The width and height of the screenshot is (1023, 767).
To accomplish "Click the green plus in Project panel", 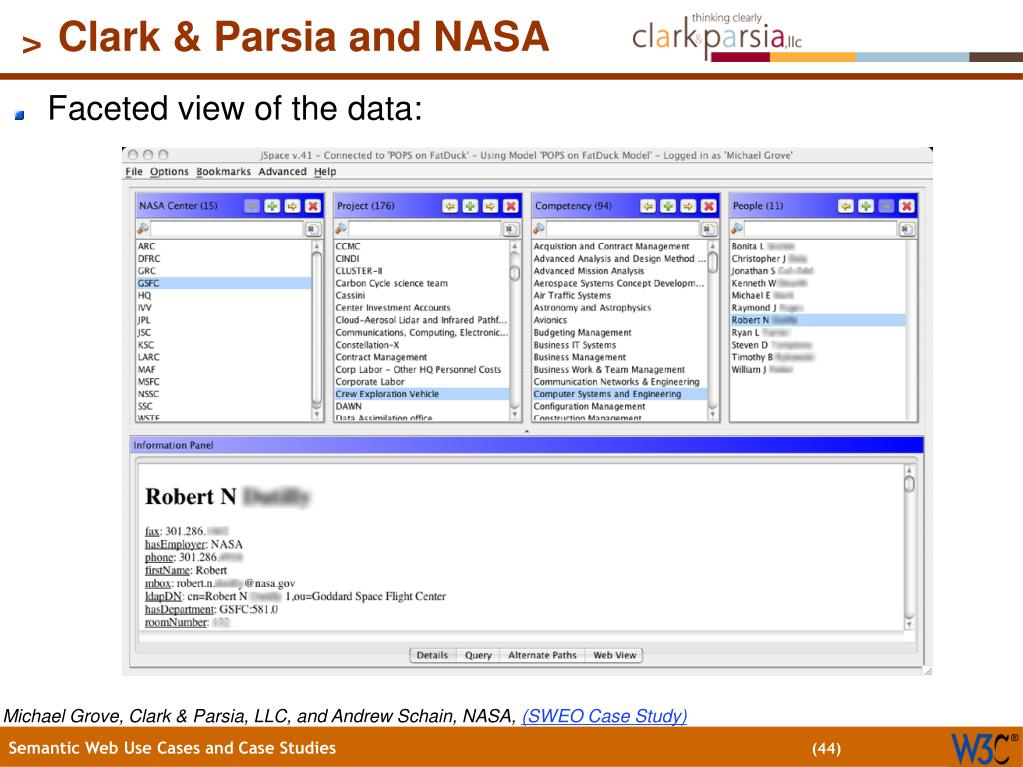I will coord(470,206).
